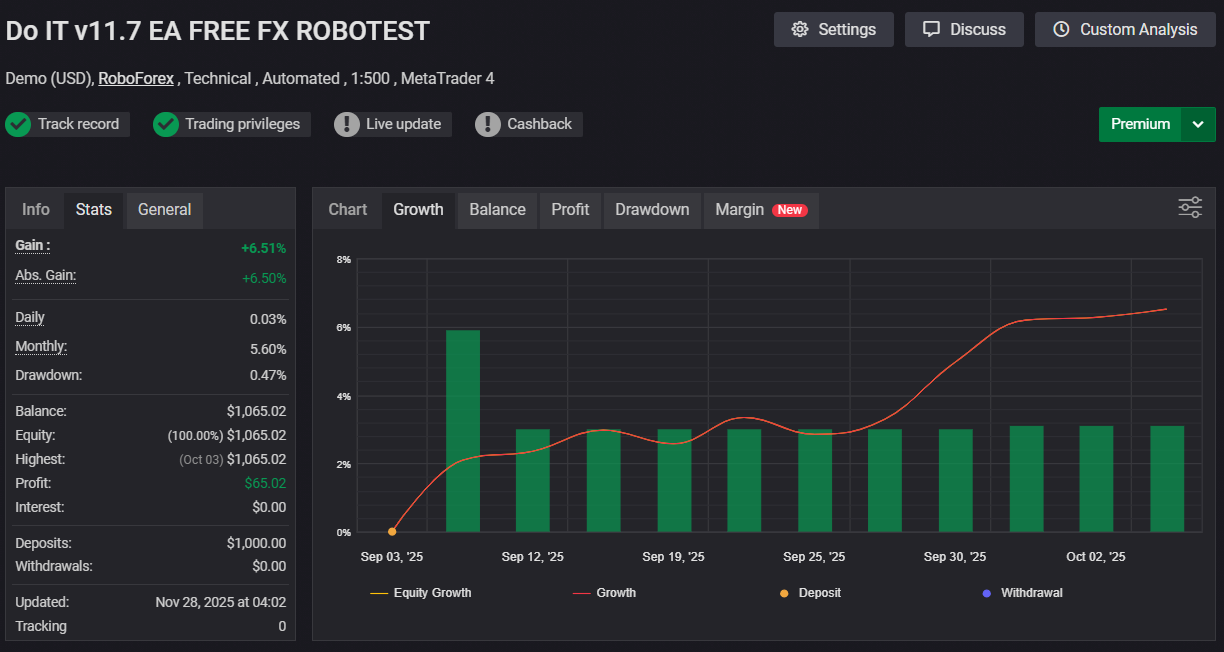1224x652 pixels.
Task: Switch to the Drawdown chart tab
Action: click(x=652, y=209)
